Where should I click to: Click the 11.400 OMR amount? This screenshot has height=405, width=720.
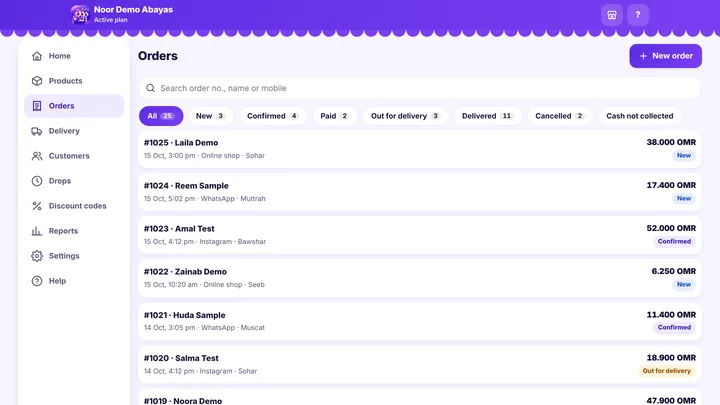click(x=671, y=315)
